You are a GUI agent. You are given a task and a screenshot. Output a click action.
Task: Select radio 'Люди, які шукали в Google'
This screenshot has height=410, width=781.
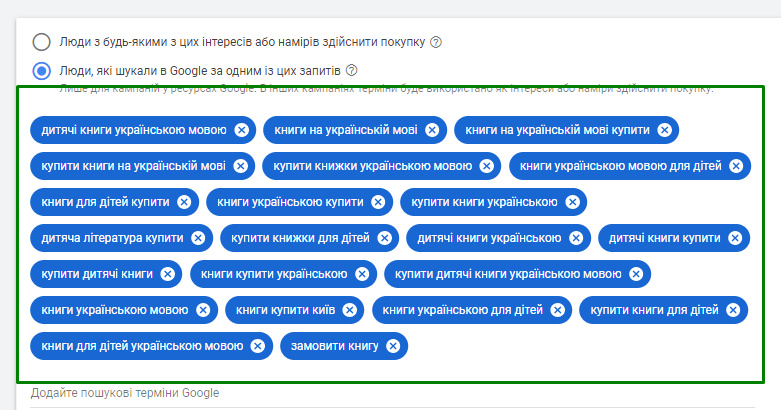click(41, 71)
